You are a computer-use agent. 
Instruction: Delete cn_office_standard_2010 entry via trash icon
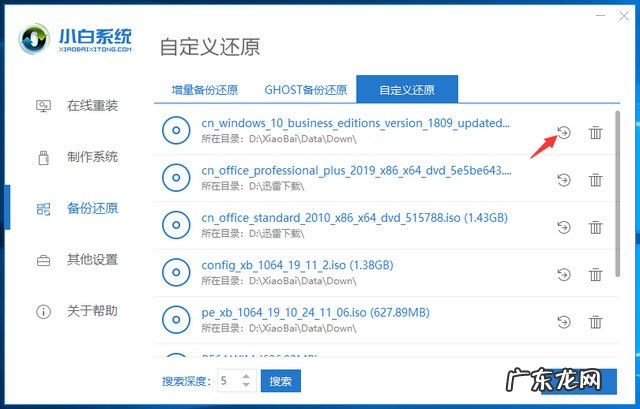tap(596, 227)
